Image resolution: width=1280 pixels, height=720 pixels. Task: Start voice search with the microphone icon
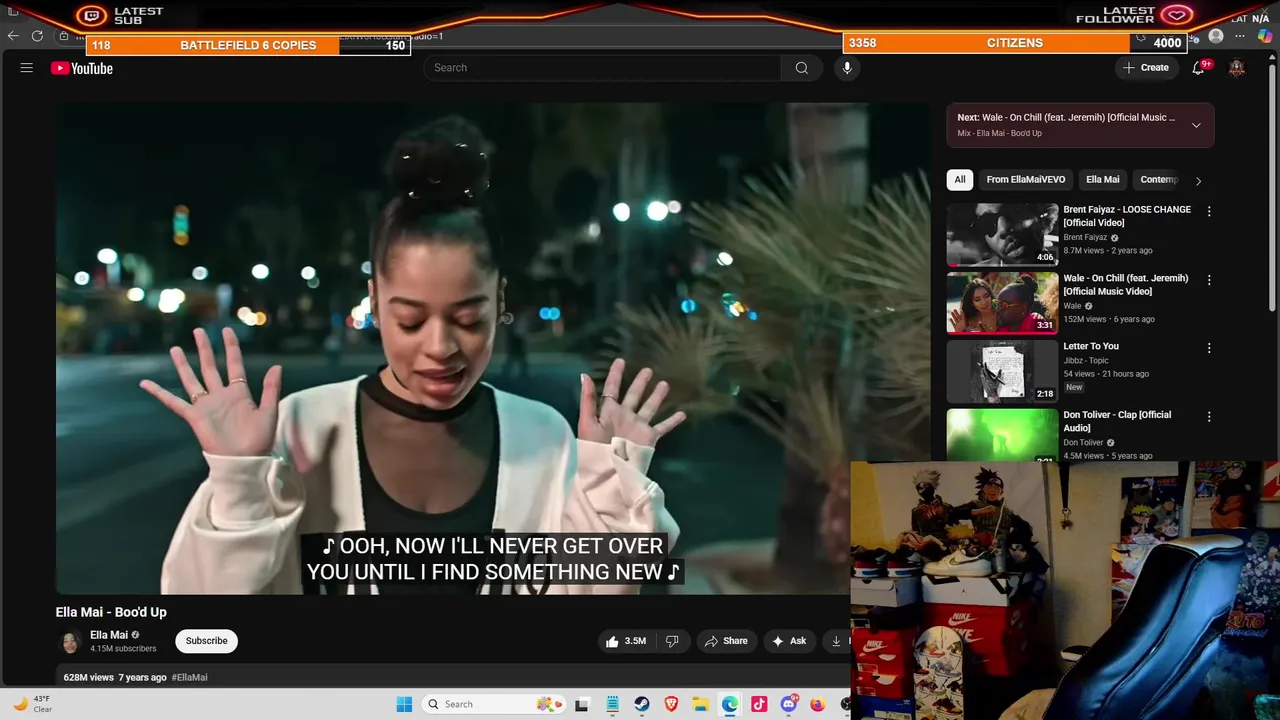[x=847, y=68]
